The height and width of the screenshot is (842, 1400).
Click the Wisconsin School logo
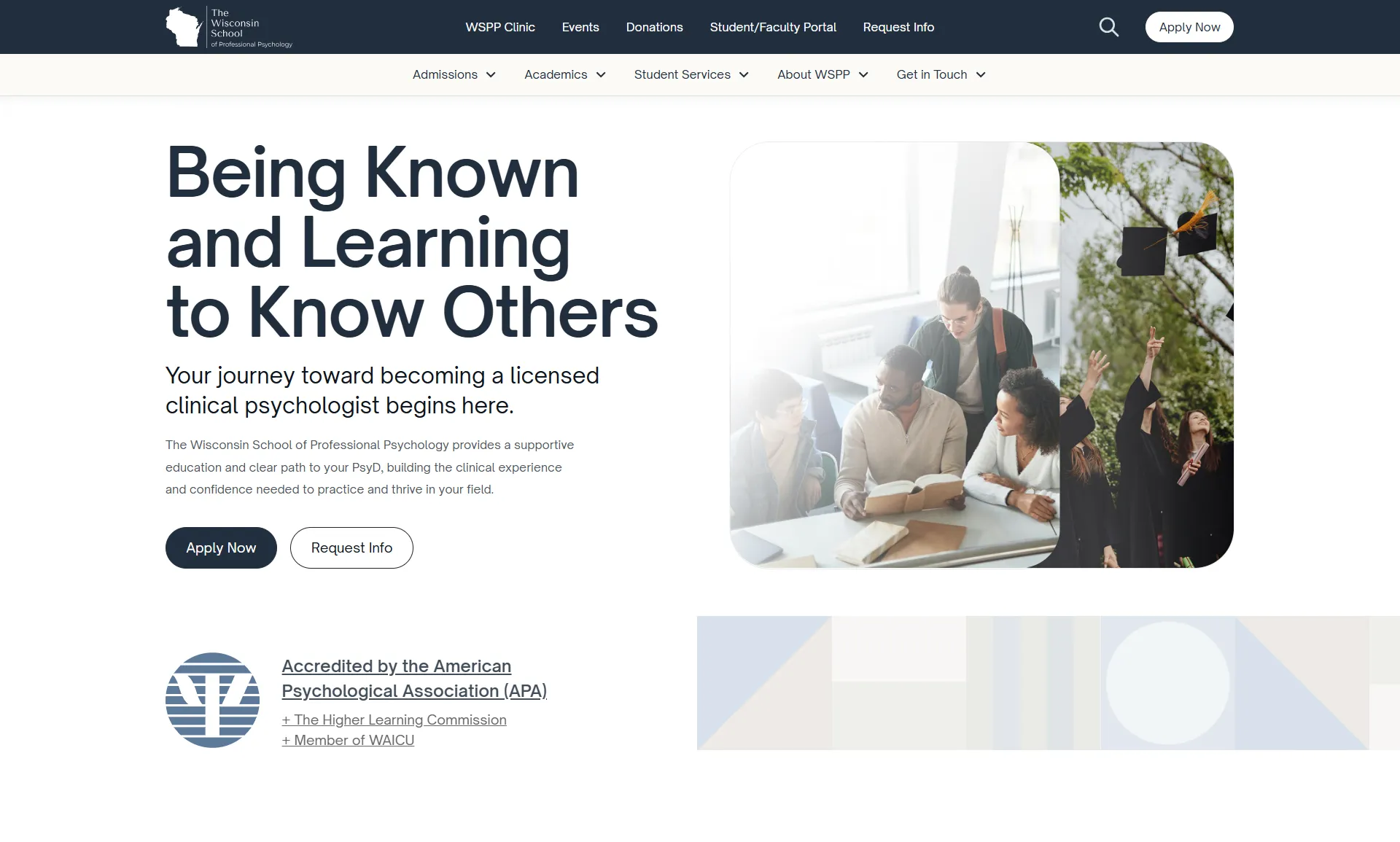229,28
